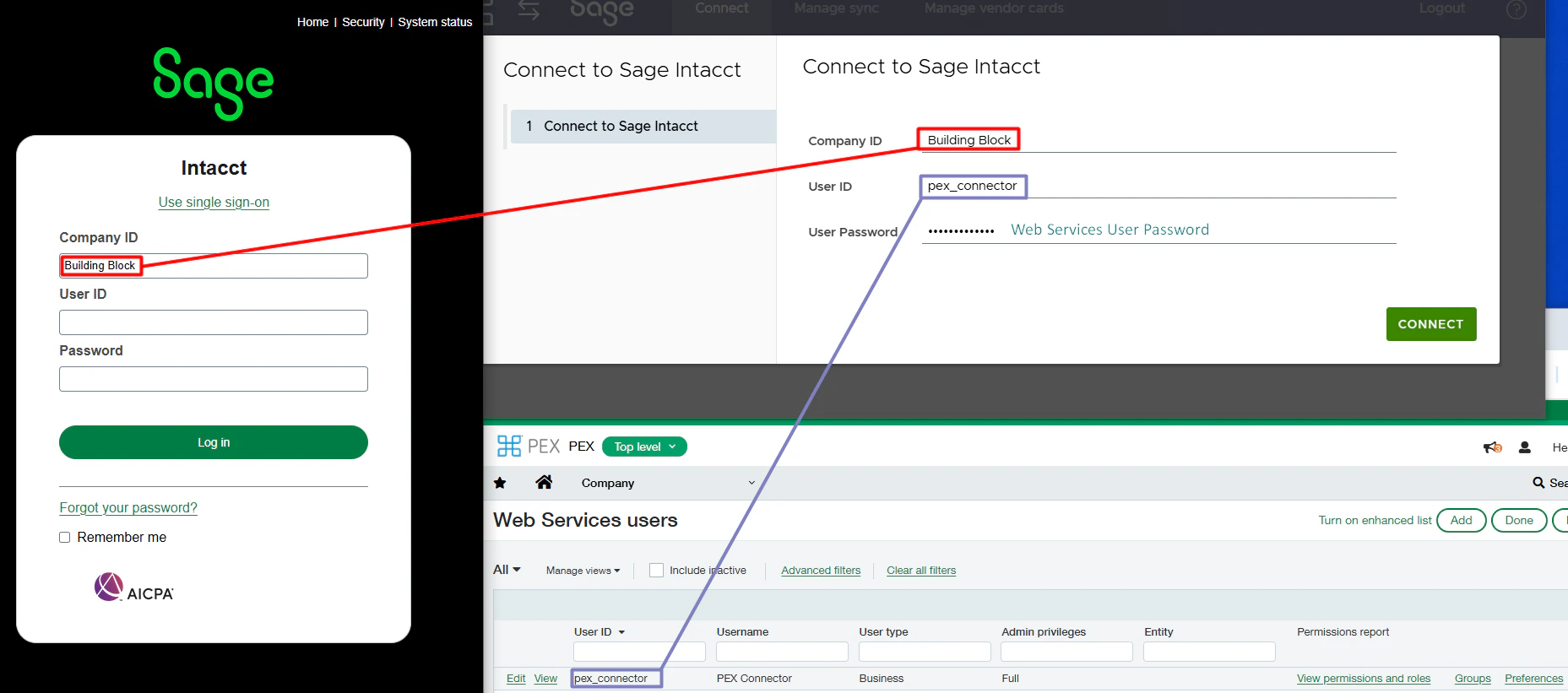Click the Groups link
Viewport: 1568px width, 693px height.
coord(1473,679)
